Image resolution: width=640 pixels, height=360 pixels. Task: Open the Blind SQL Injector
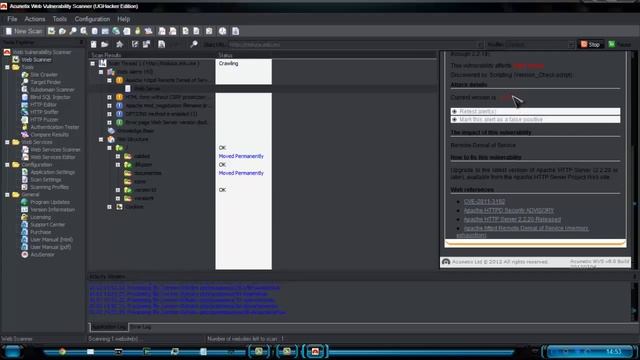[x=50, y=97]
